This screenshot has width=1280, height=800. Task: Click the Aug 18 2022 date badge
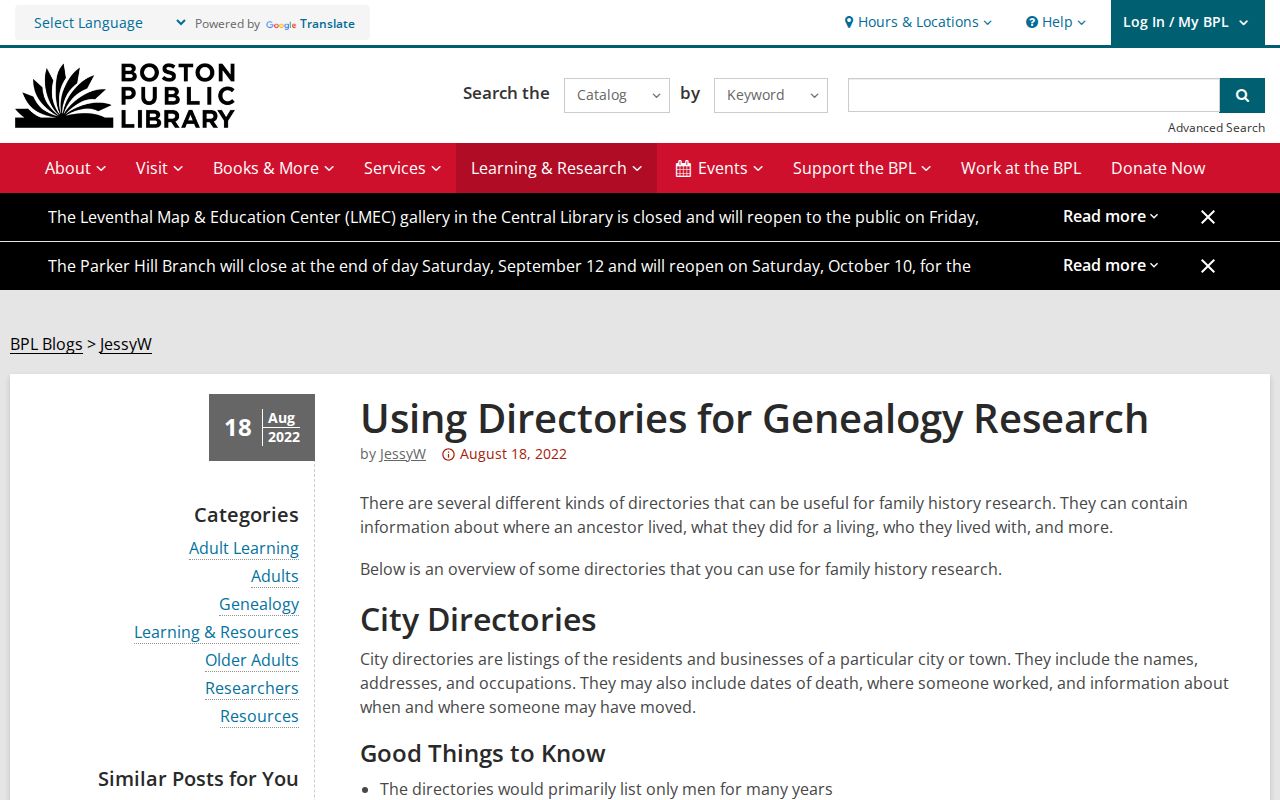point(262,428)
